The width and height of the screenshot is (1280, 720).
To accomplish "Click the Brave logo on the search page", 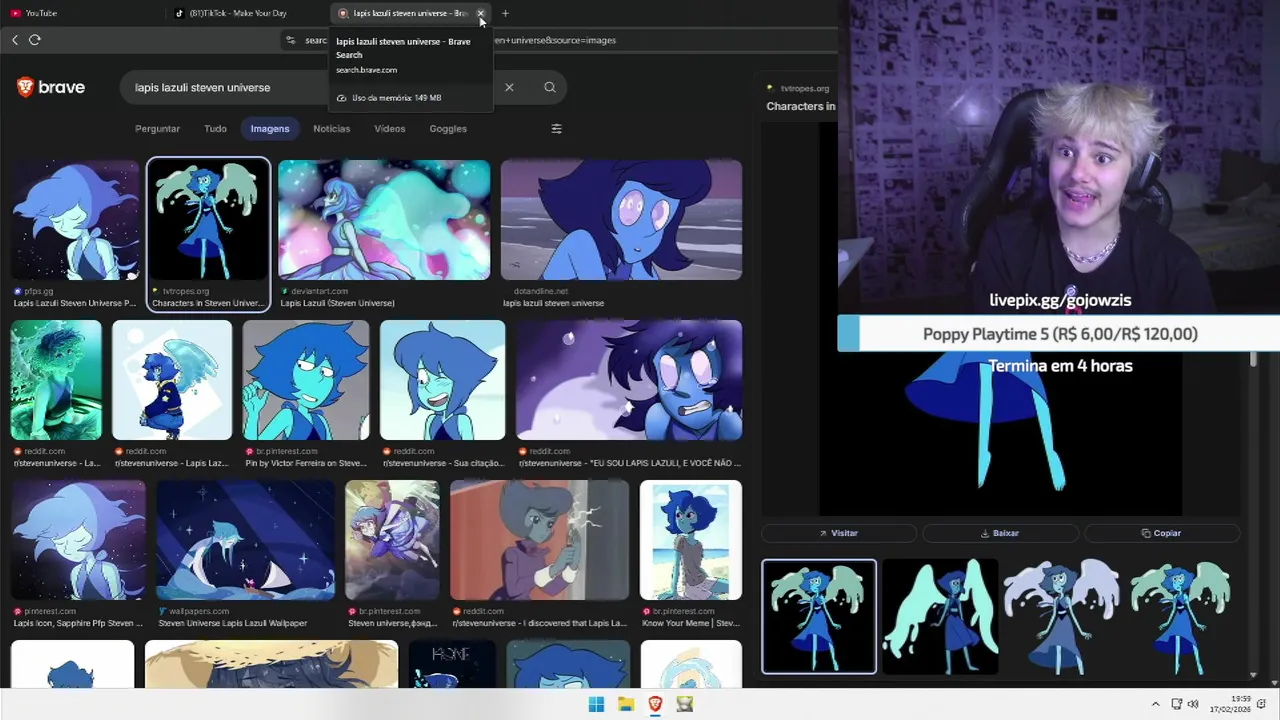I will pos(51,87).
